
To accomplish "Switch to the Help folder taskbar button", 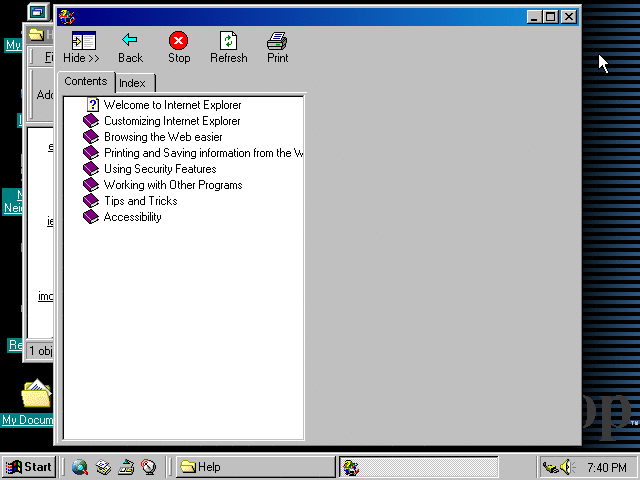I will (255, 467).
